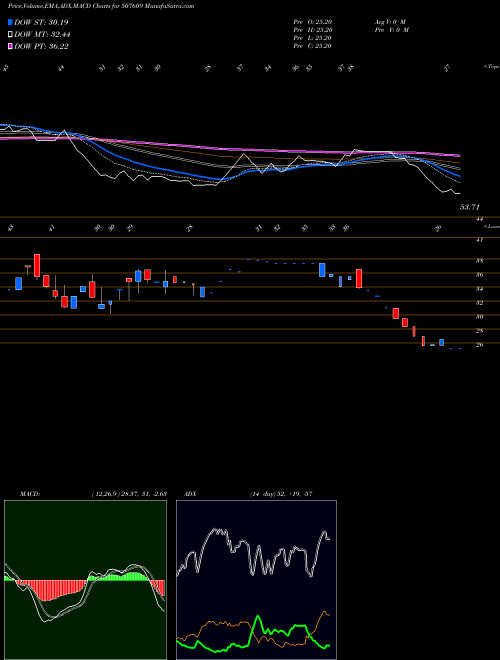Screen dimensions: 500x660
Task: Click the 'Pre C: 25.20' value
Action: [x=312, y=46]
